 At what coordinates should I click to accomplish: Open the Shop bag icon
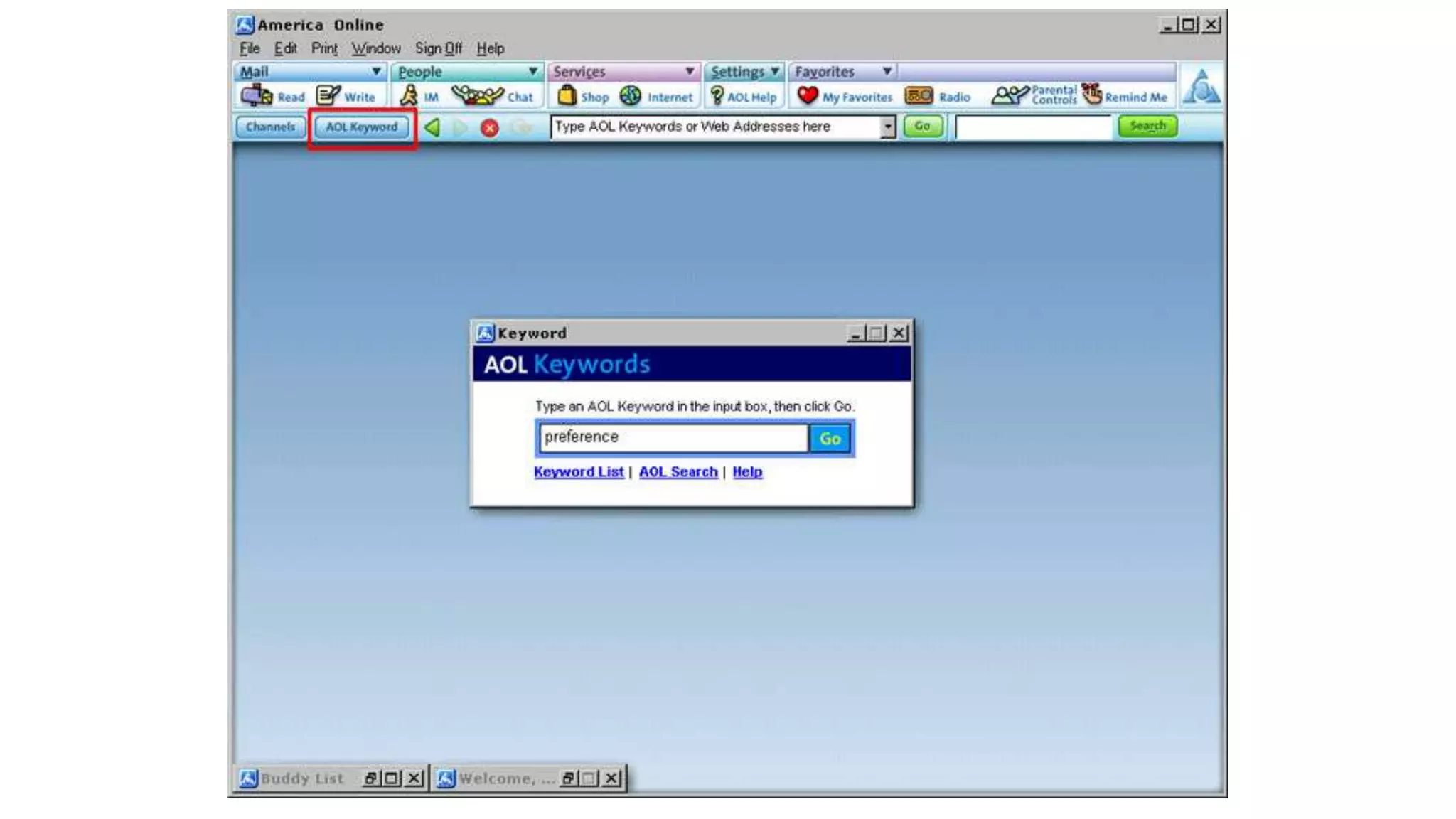coord(567,95)
